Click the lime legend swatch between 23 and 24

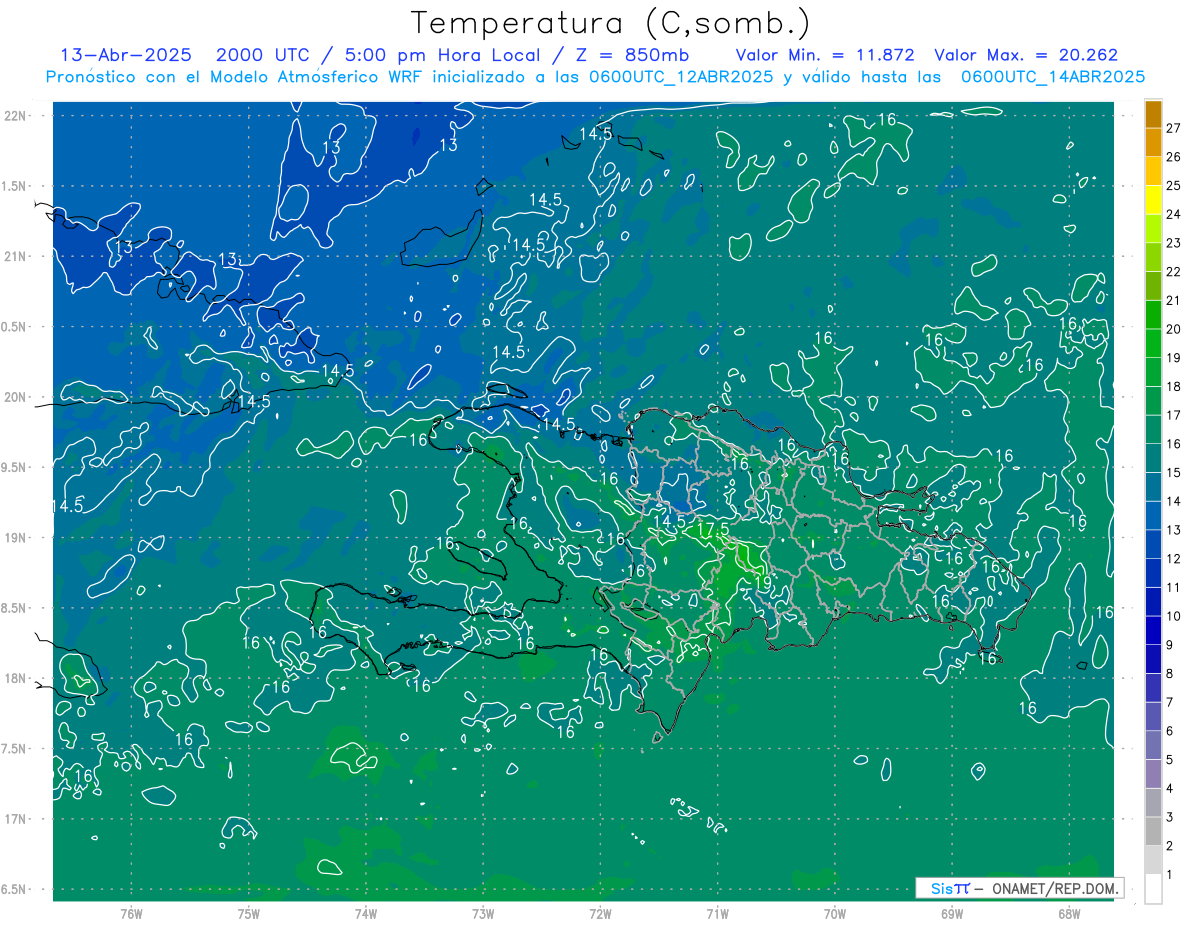coord(1153,229)
